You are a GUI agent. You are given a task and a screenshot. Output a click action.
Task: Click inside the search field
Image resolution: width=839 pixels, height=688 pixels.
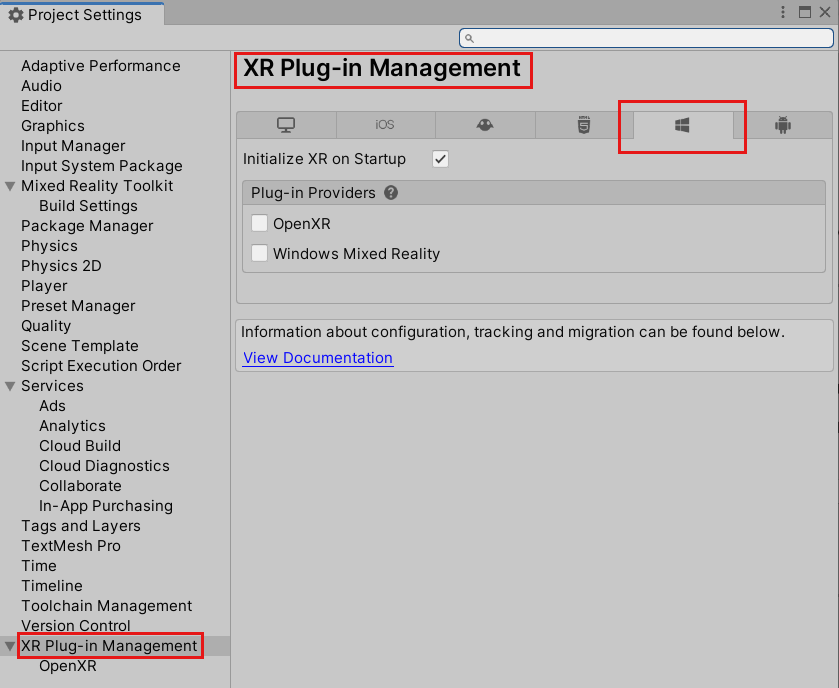coord(645,38)
